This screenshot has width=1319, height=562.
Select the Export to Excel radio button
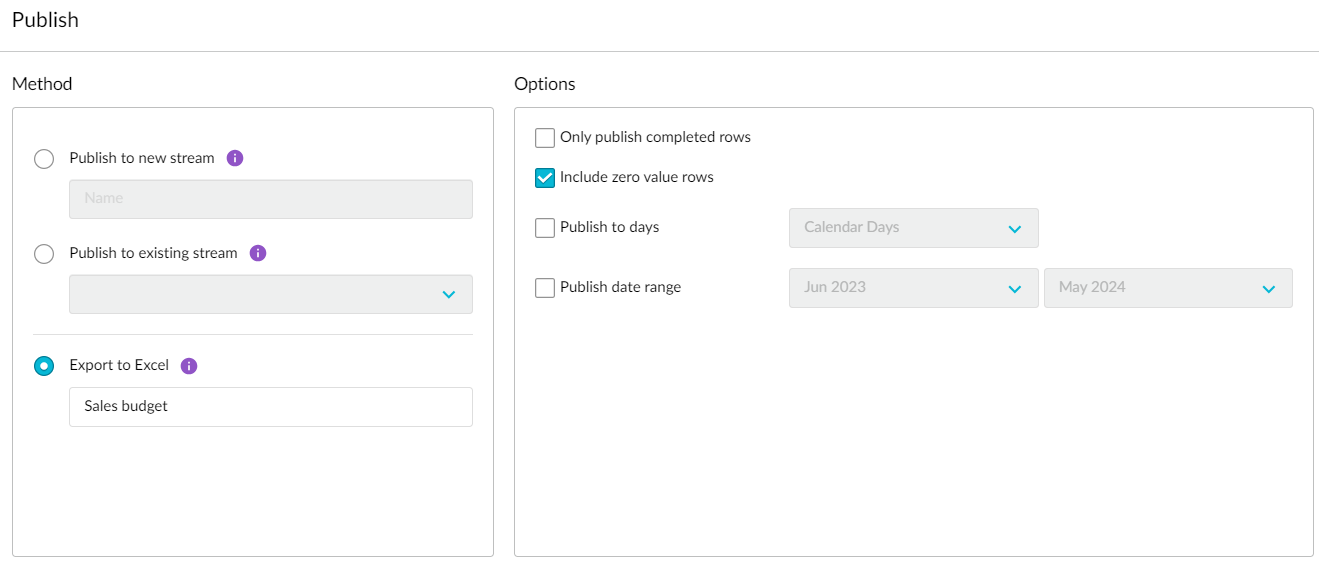click(44, 366)
